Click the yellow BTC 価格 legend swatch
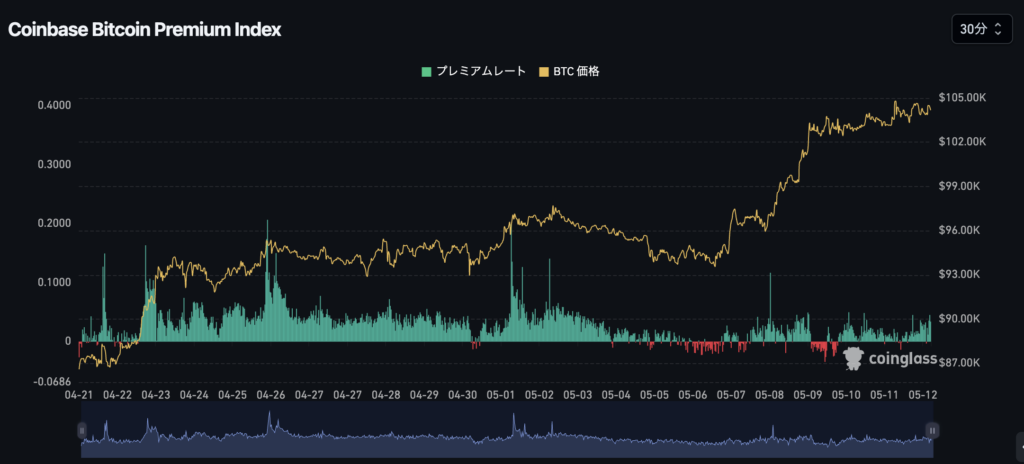Image resolution: width=1024 pixels, height=464 pixels. tap(543, 72)
